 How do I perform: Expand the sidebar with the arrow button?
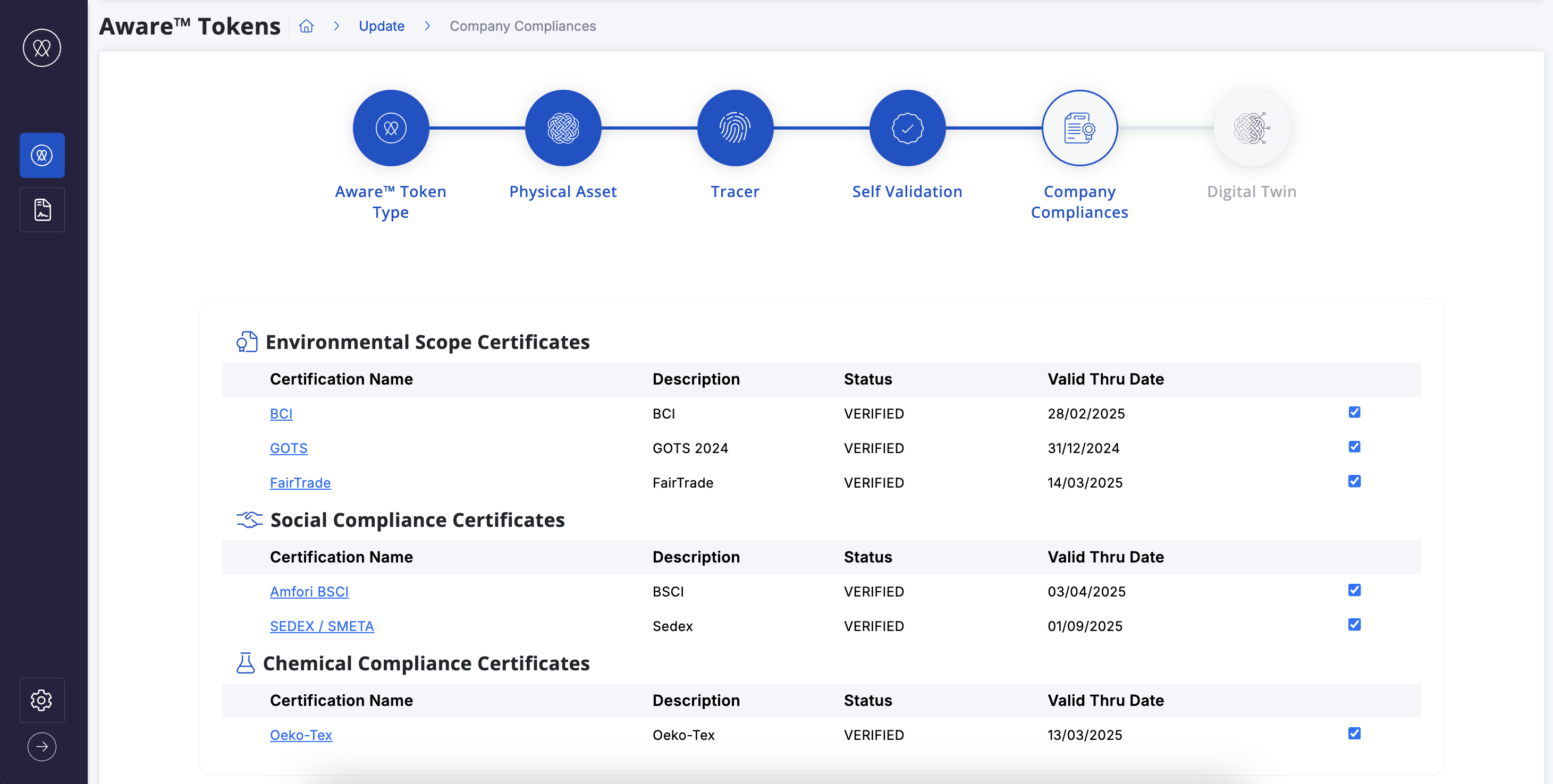(x=41, y=747)
